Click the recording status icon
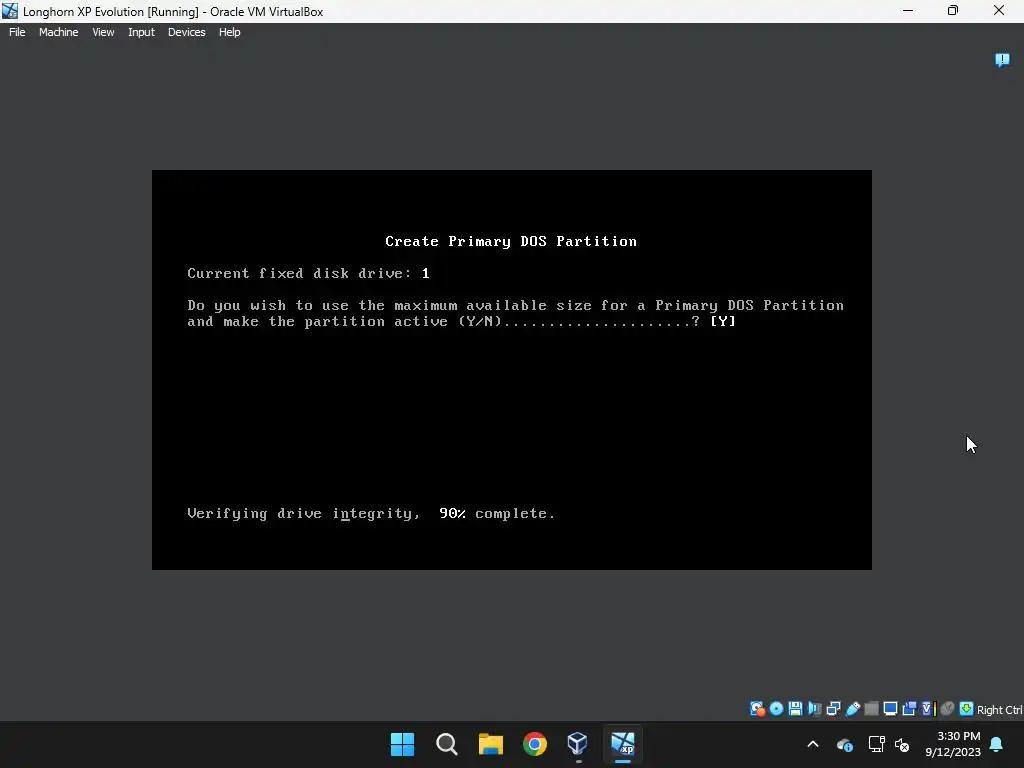This screenshot has width=1024, height=768. point(909,709)
